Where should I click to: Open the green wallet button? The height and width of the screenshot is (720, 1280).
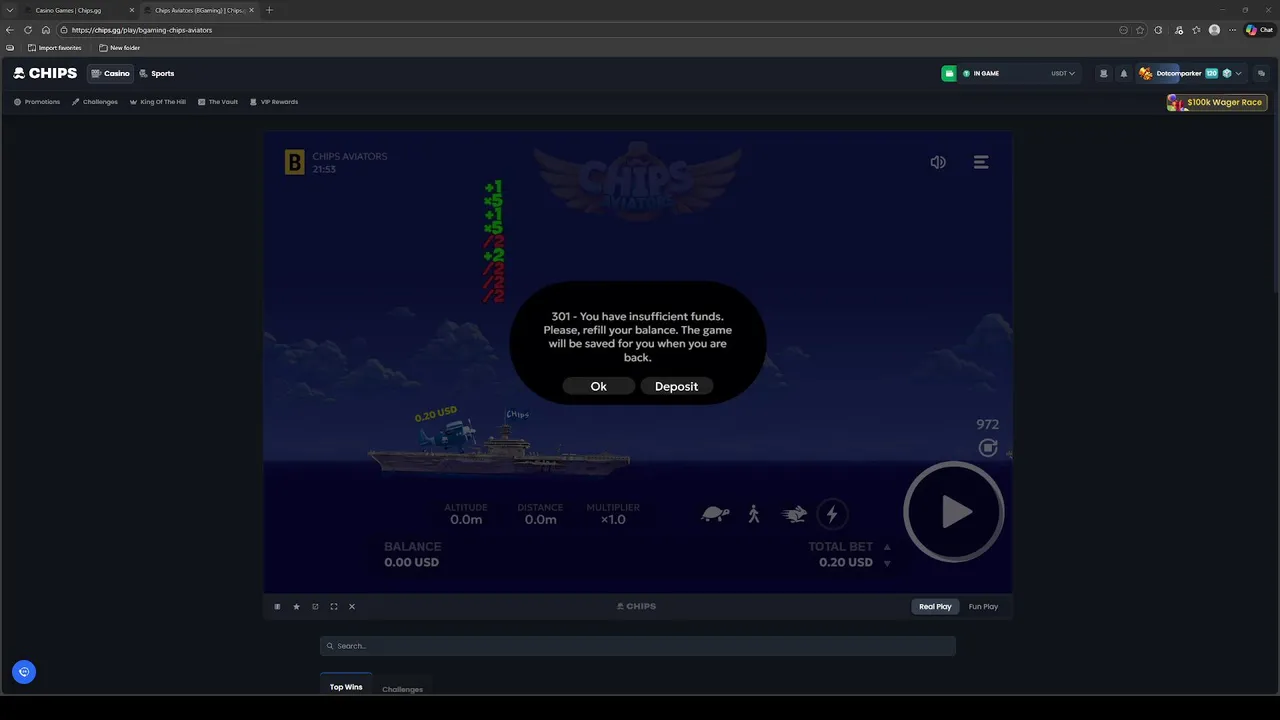click(x=949, y=73)
